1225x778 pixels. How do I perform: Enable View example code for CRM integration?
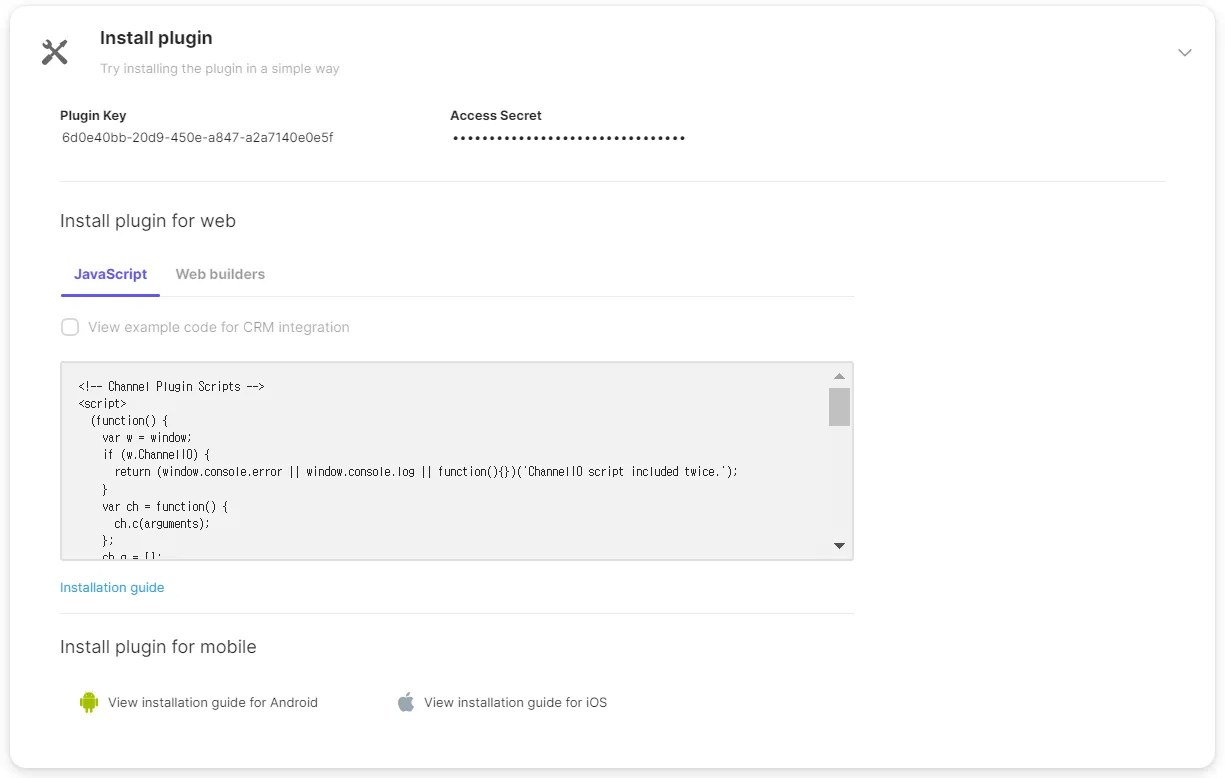[70, 327]
